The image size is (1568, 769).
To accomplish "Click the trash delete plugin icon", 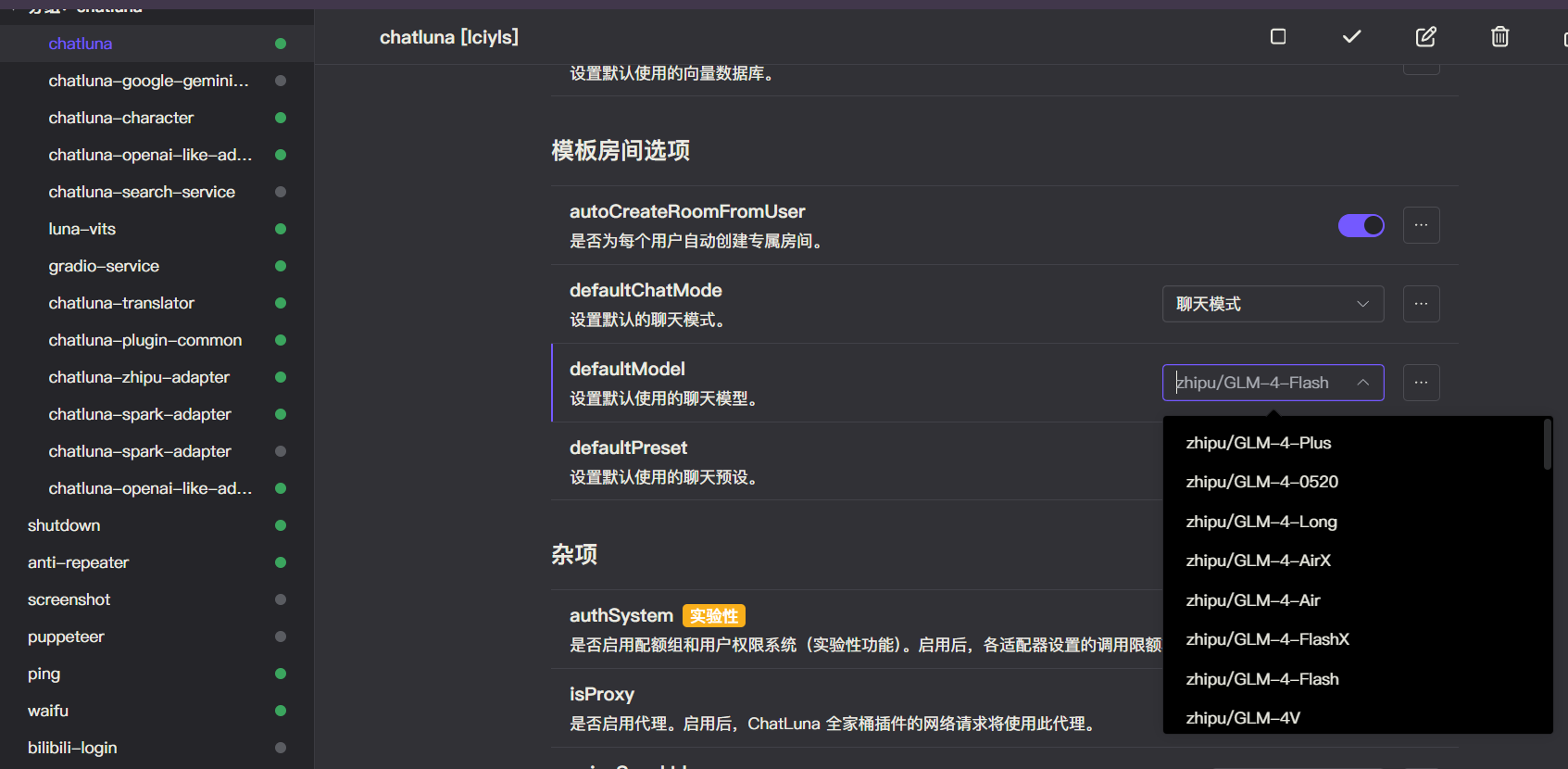I will coord(1500,36).
